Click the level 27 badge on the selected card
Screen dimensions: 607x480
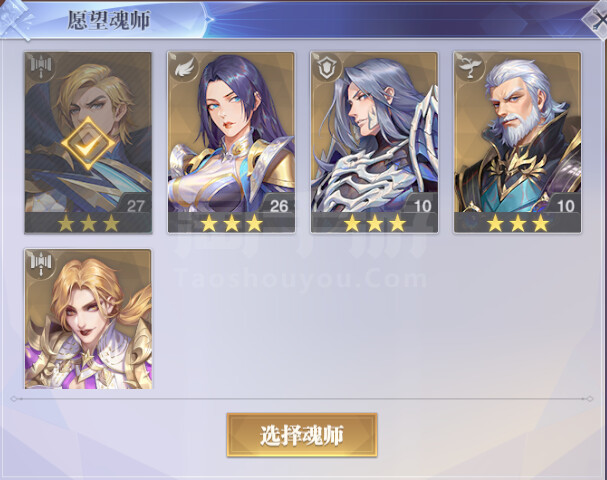point(135,206)
